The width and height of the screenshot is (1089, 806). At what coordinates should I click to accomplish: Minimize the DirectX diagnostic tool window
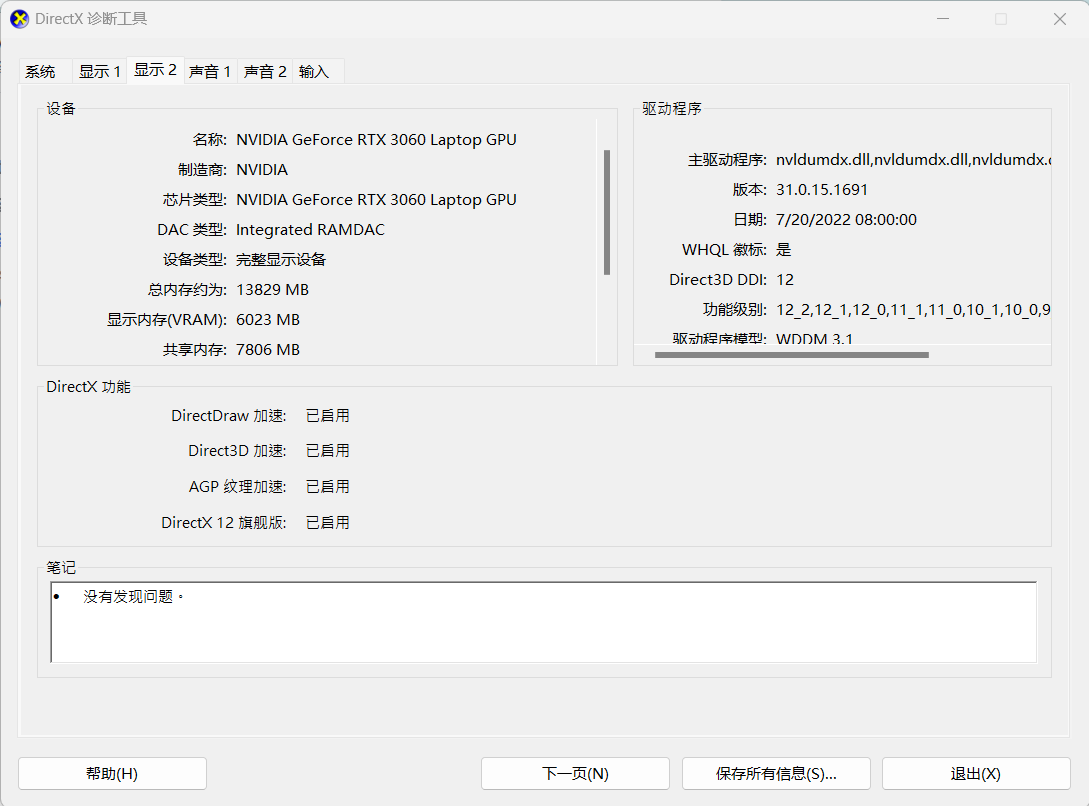point(941,19)
